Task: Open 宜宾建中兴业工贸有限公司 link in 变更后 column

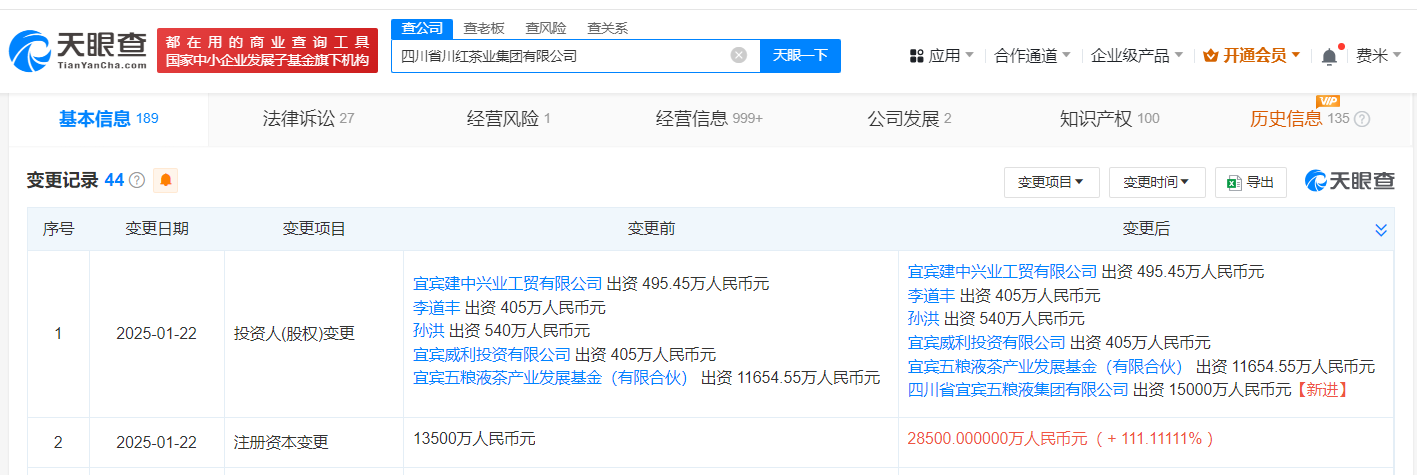Action: tap(1002, 271)
